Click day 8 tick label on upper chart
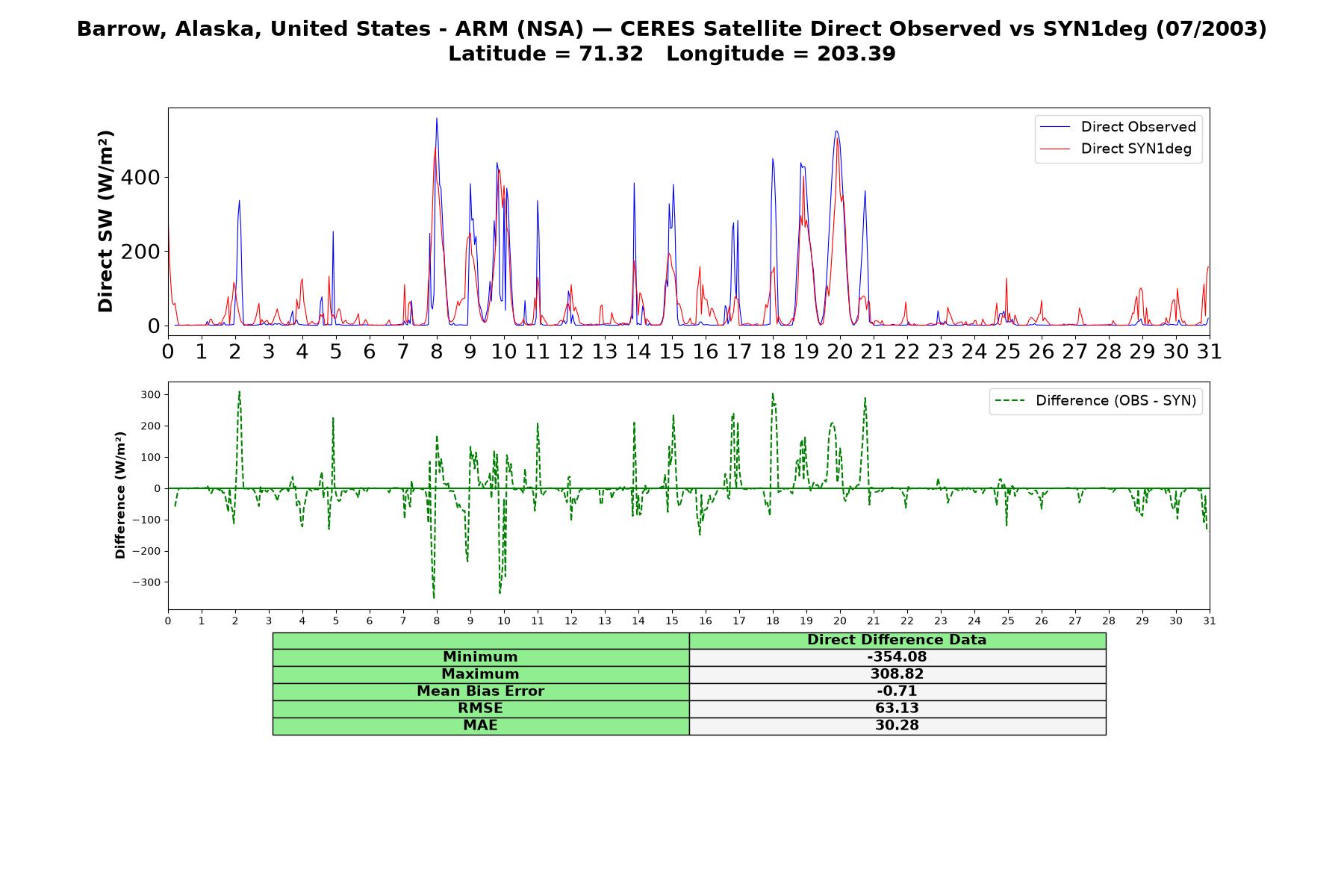The width and height of the screenshot is (1344, 896). tap(437, 351)
